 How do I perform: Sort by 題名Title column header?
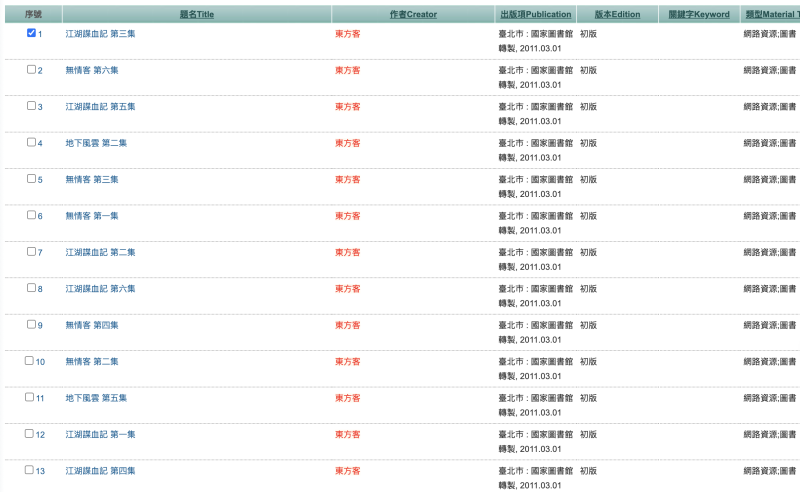coord(197,15)
